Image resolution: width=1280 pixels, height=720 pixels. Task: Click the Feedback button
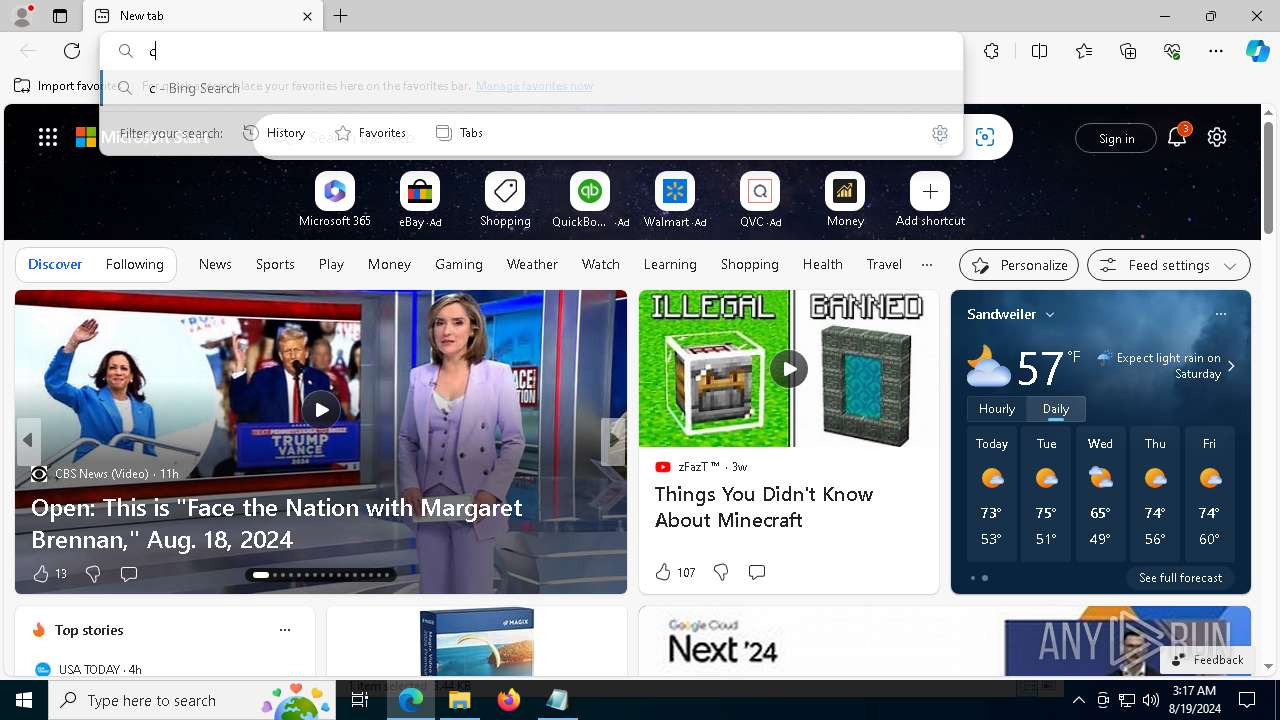[1207, 660]
